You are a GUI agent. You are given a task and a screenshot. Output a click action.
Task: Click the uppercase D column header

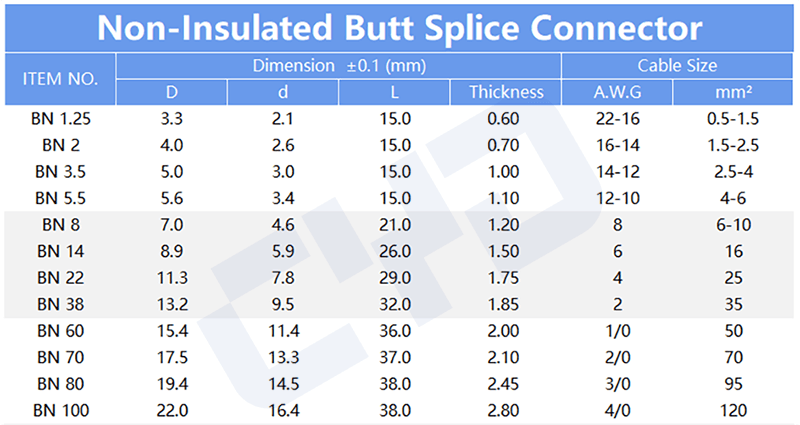pos(172,92)
